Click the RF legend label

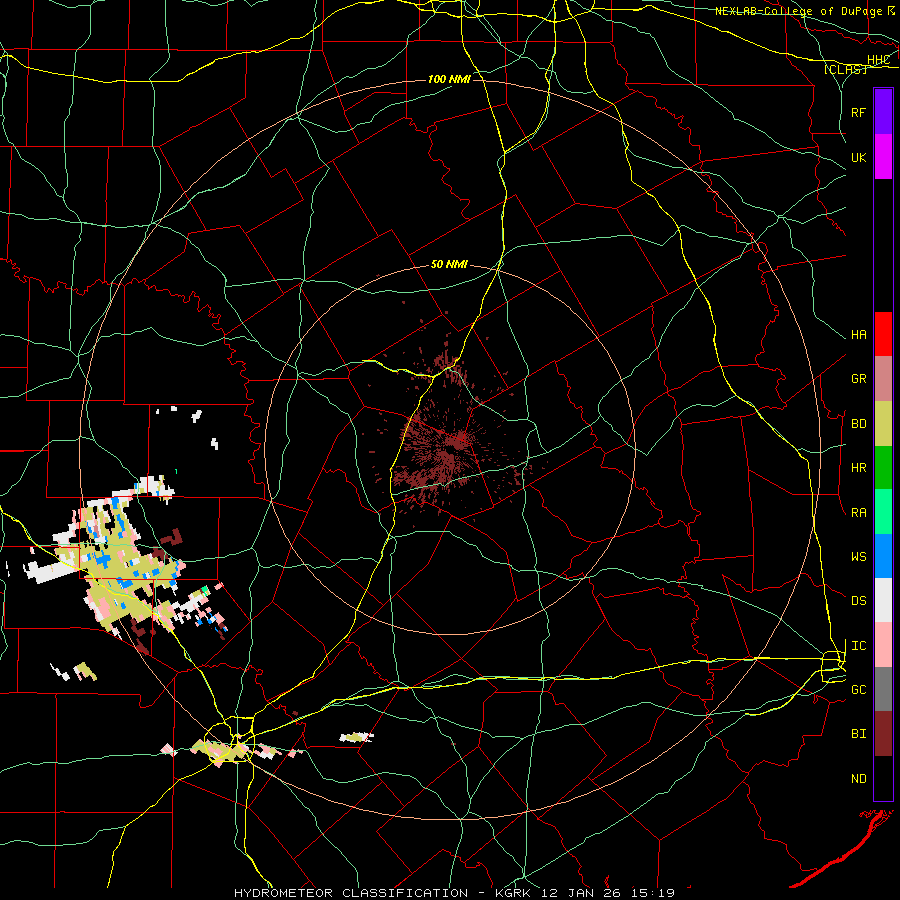click(859, 112)
